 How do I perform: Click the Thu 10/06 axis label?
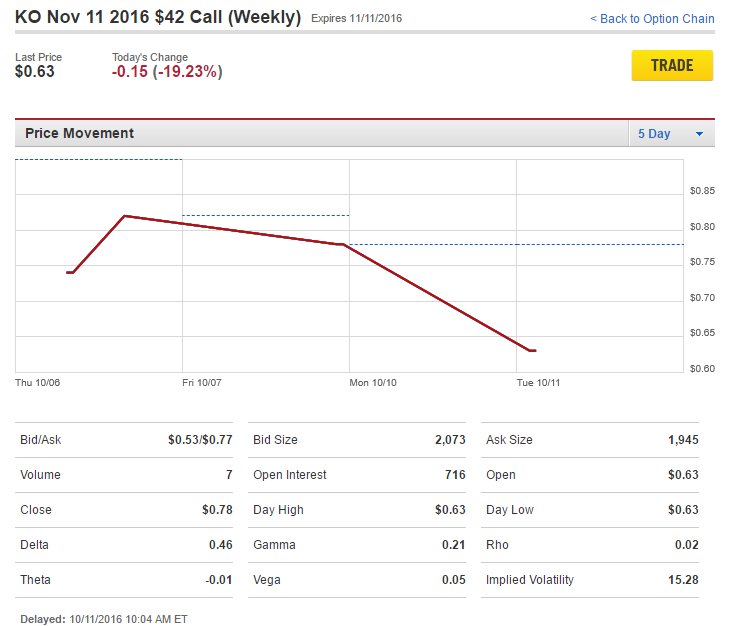(x=38, y=383)
